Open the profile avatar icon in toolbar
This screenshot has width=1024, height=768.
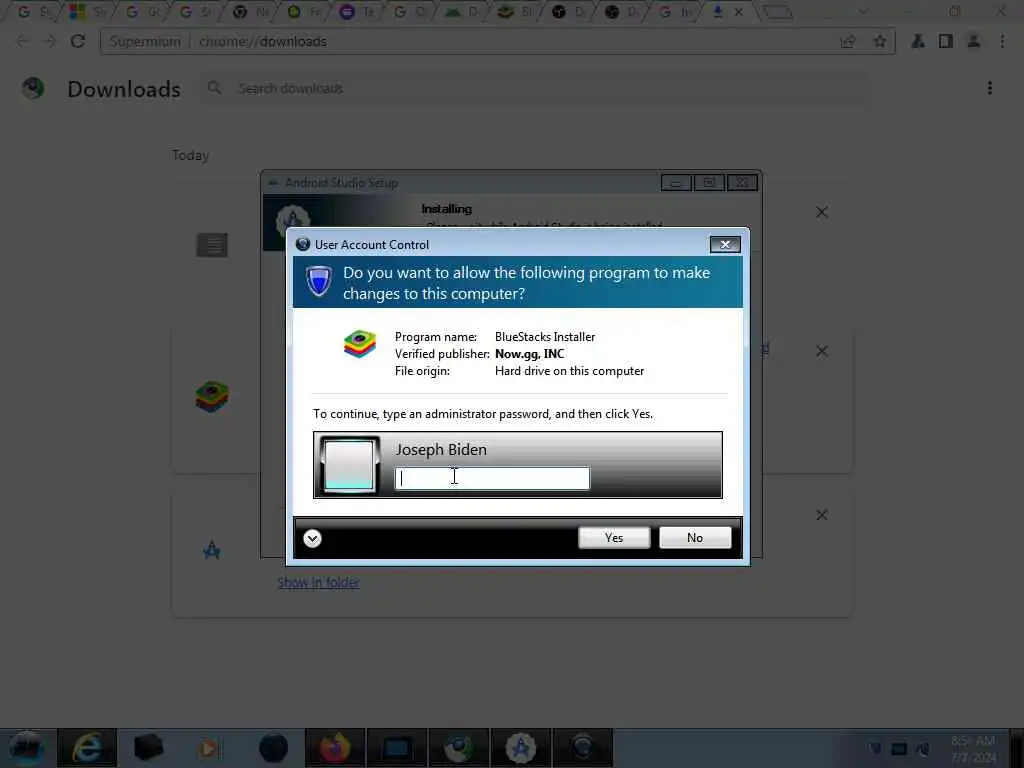pyautogui.click(x=973, y=41)
